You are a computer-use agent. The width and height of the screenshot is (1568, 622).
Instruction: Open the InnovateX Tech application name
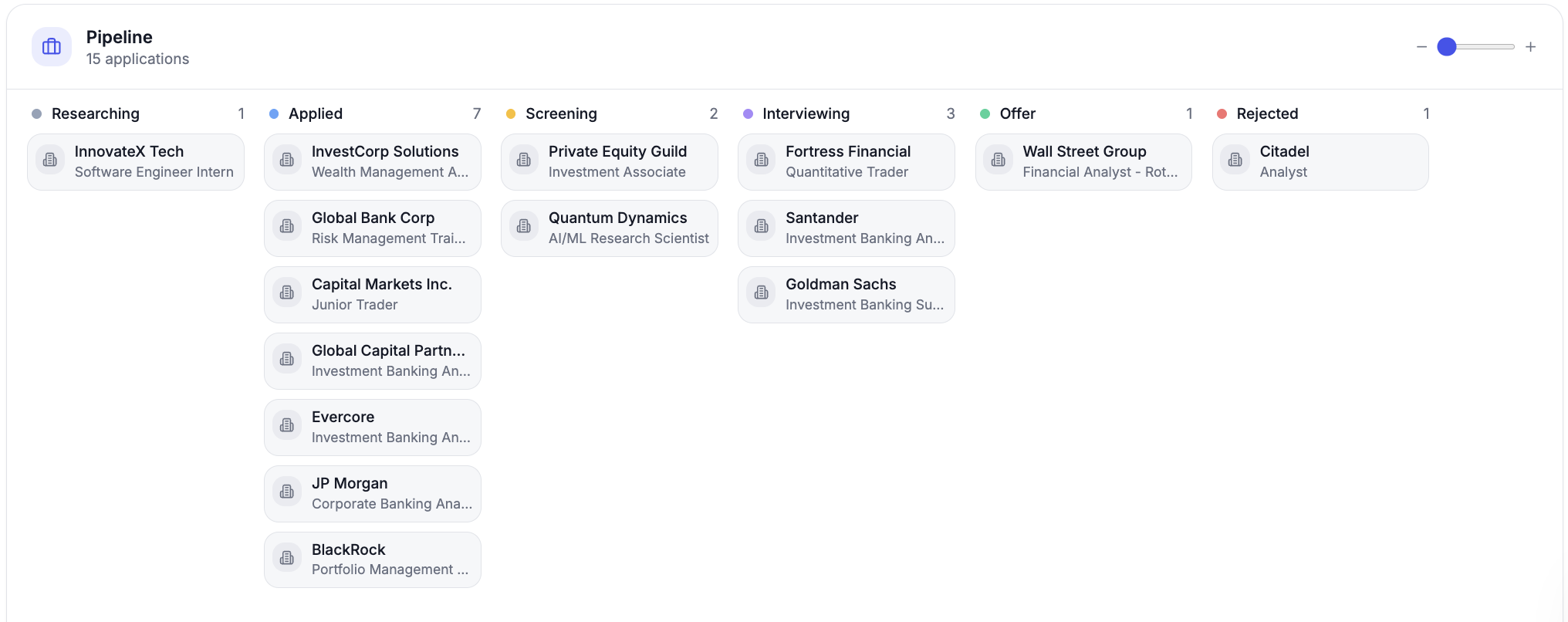pyautogui.click(x=129, y=151)
